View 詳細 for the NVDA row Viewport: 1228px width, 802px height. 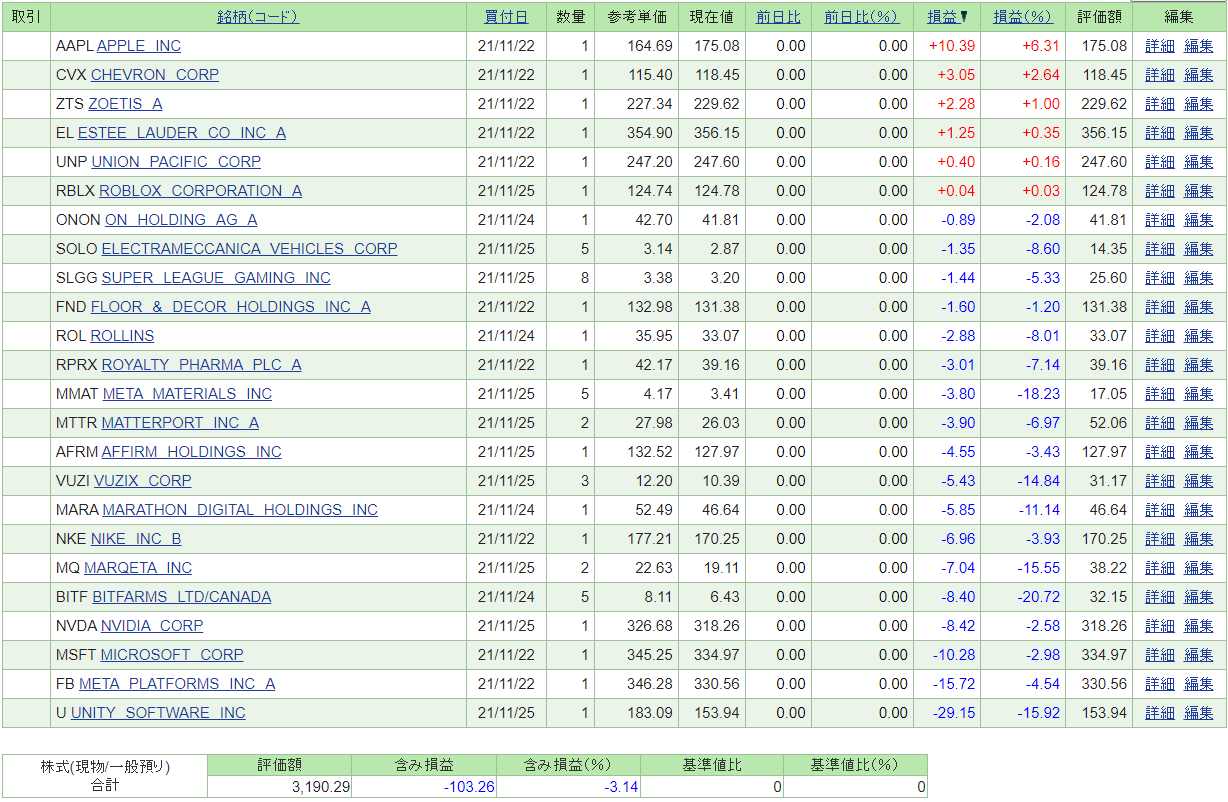tap(1160, 626)
